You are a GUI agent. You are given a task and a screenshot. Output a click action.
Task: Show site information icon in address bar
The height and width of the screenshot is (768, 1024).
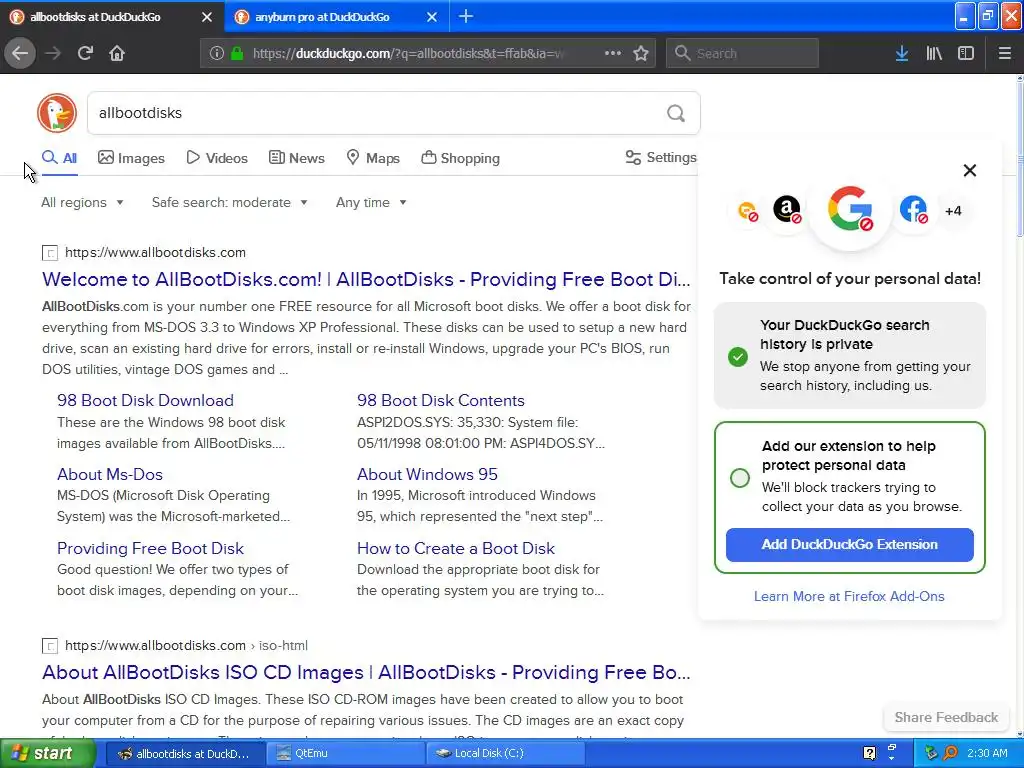[x=216, y=54]
